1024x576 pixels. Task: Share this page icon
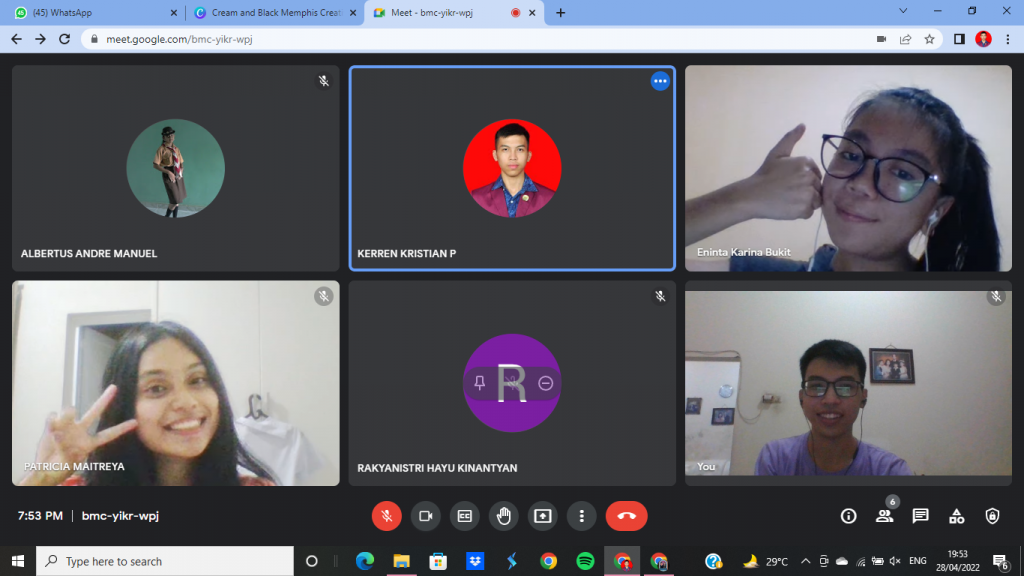point(905,39)
